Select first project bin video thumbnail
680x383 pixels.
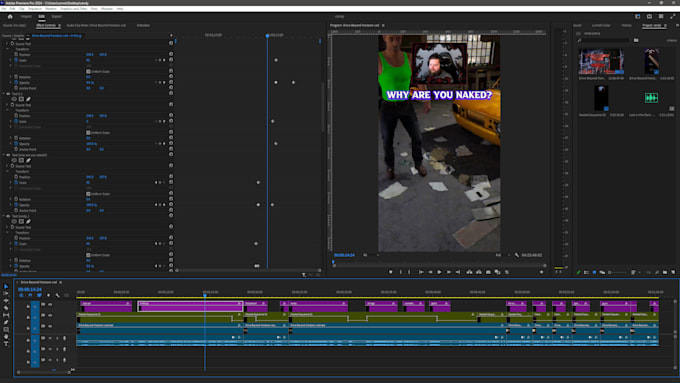(602, 61)
